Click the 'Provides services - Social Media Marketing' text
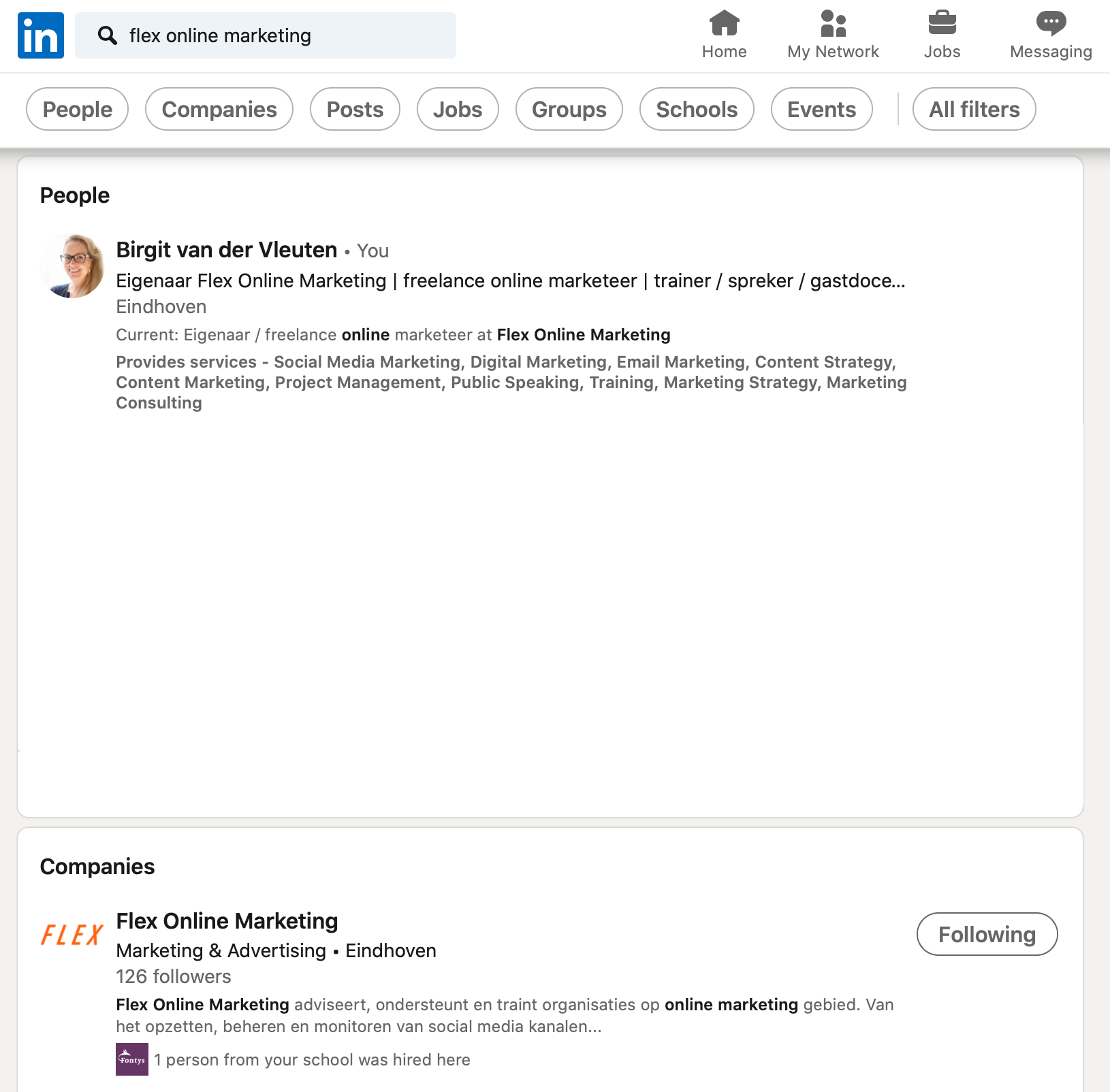 (511, 382)
